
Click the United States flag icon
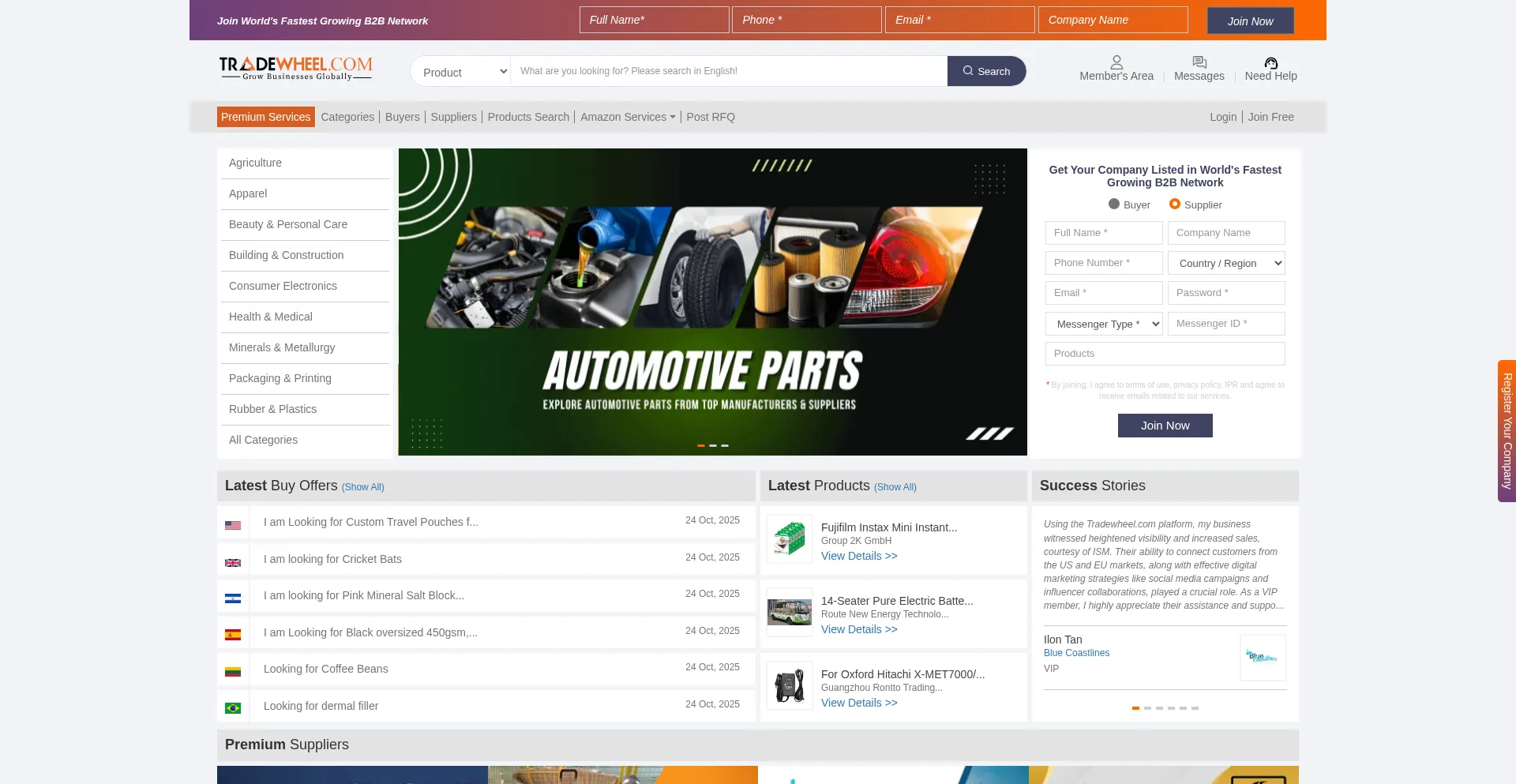click(x=233, y=525)
